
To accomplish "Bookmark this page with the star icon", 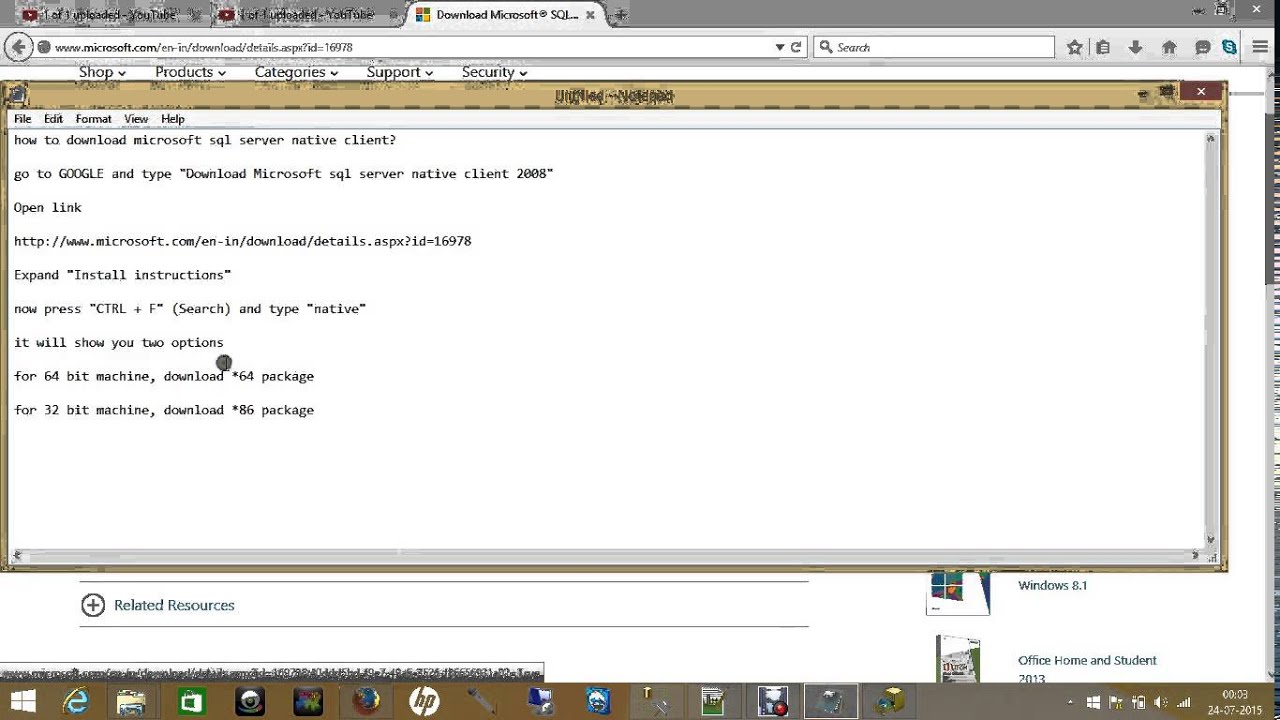I will click(1075, 47).
